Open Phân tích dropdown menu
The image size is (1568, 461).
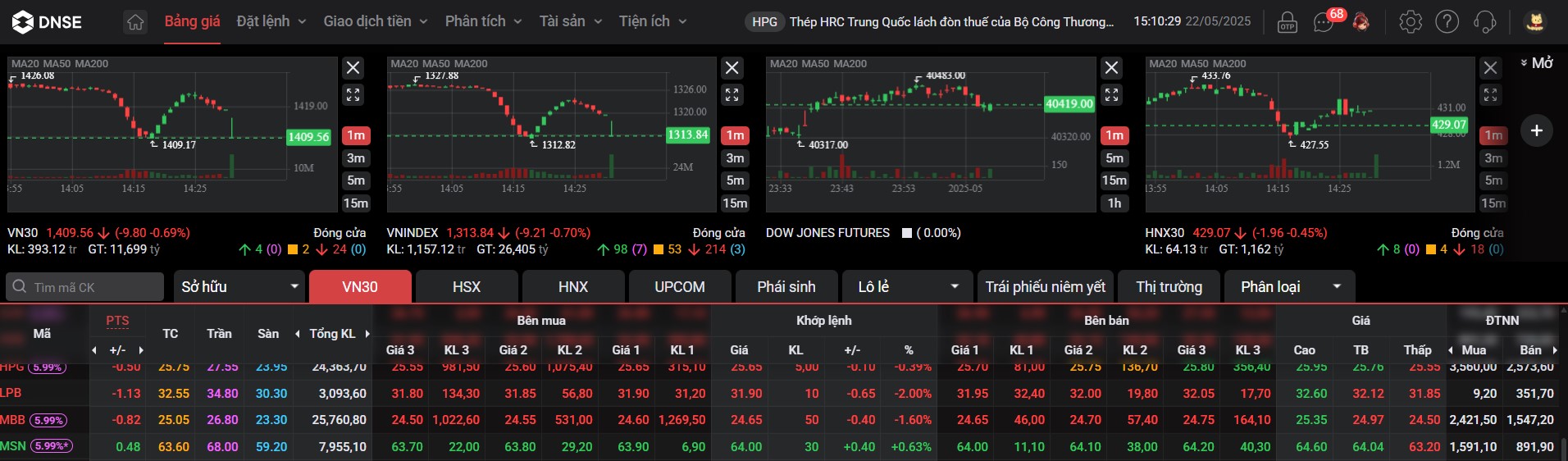pyautogui.click(x=483, y=21)
